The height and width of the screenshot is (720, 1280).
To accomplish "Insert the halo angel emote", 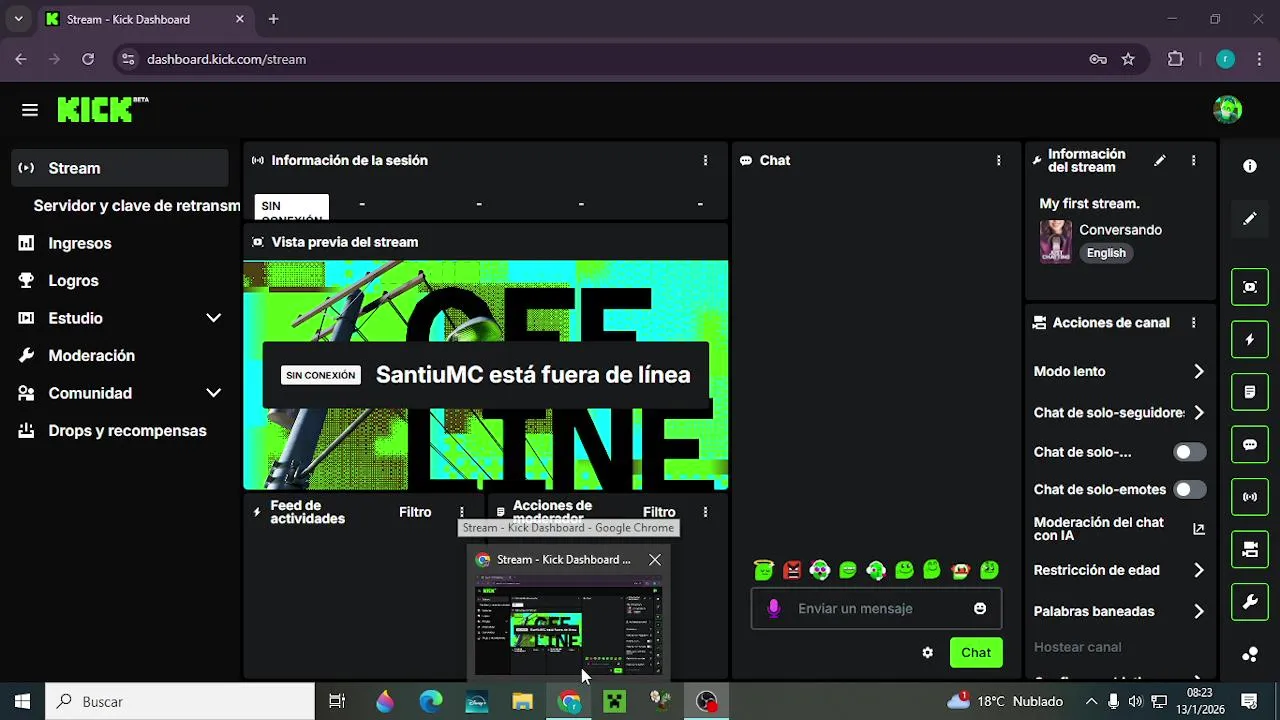I will [764, 570].
